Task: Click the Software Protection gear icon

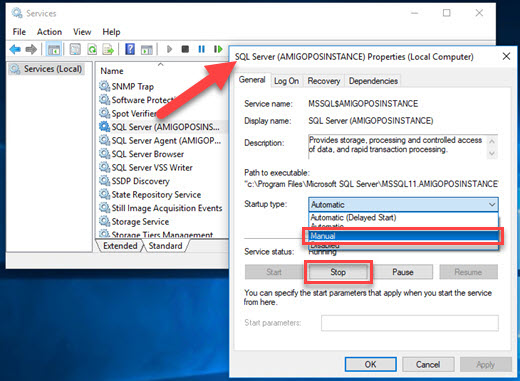Action: pyautogui.click(x=104, y=99)
